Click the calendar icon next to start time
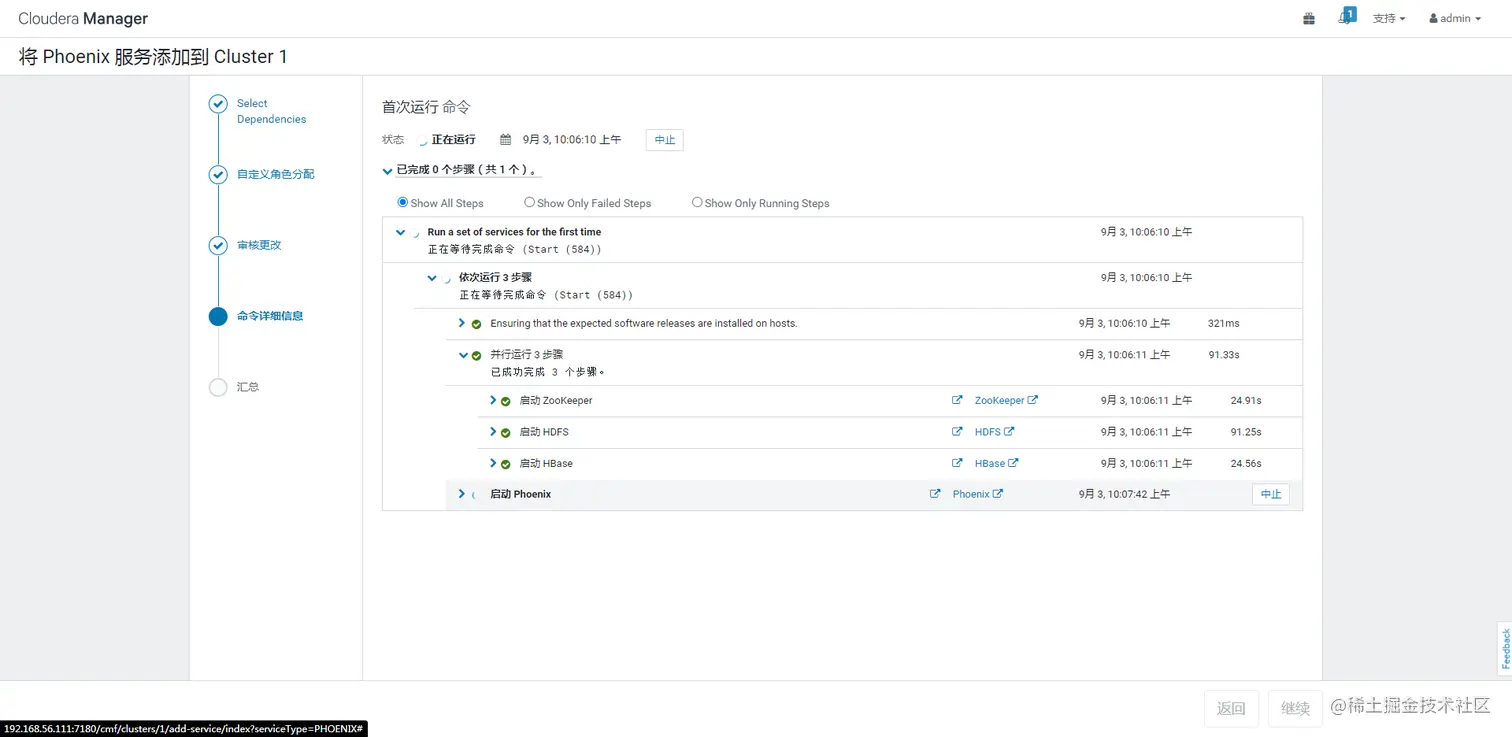 [506, 140]
